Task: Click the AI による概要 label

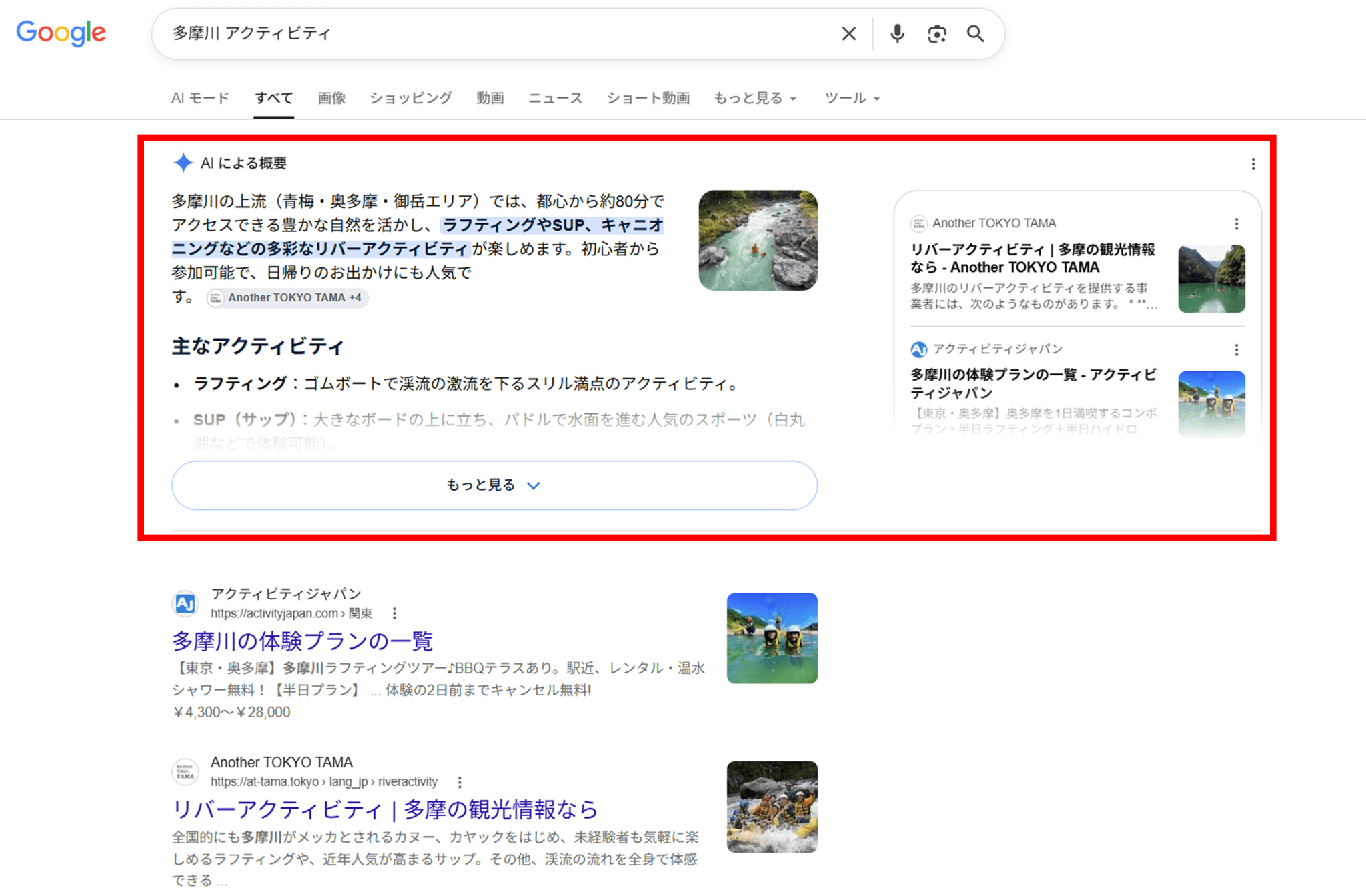Action: pyautogui.click(x=243, y=163)
